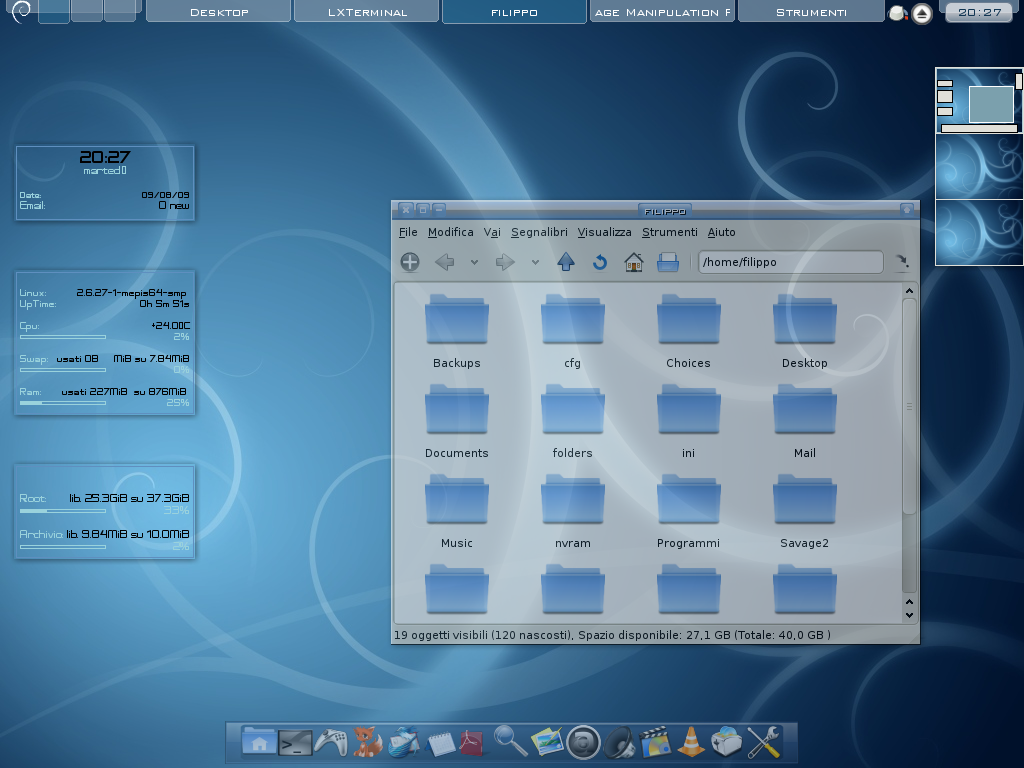Switch to the third workspace in the pager
Screen dimensions: 1024x768
pos(978,232)
